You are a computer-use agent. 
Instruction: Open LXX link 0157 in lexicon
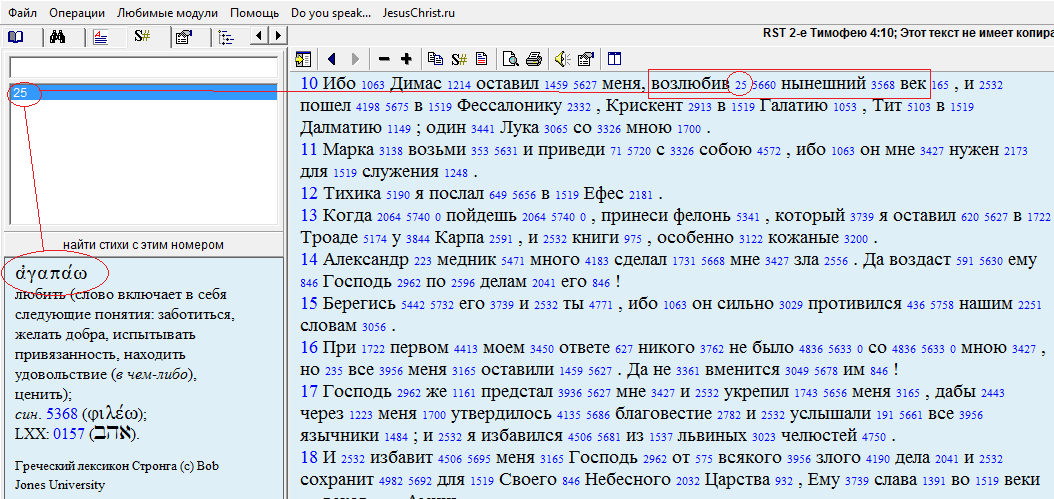(x=69, y=434)
